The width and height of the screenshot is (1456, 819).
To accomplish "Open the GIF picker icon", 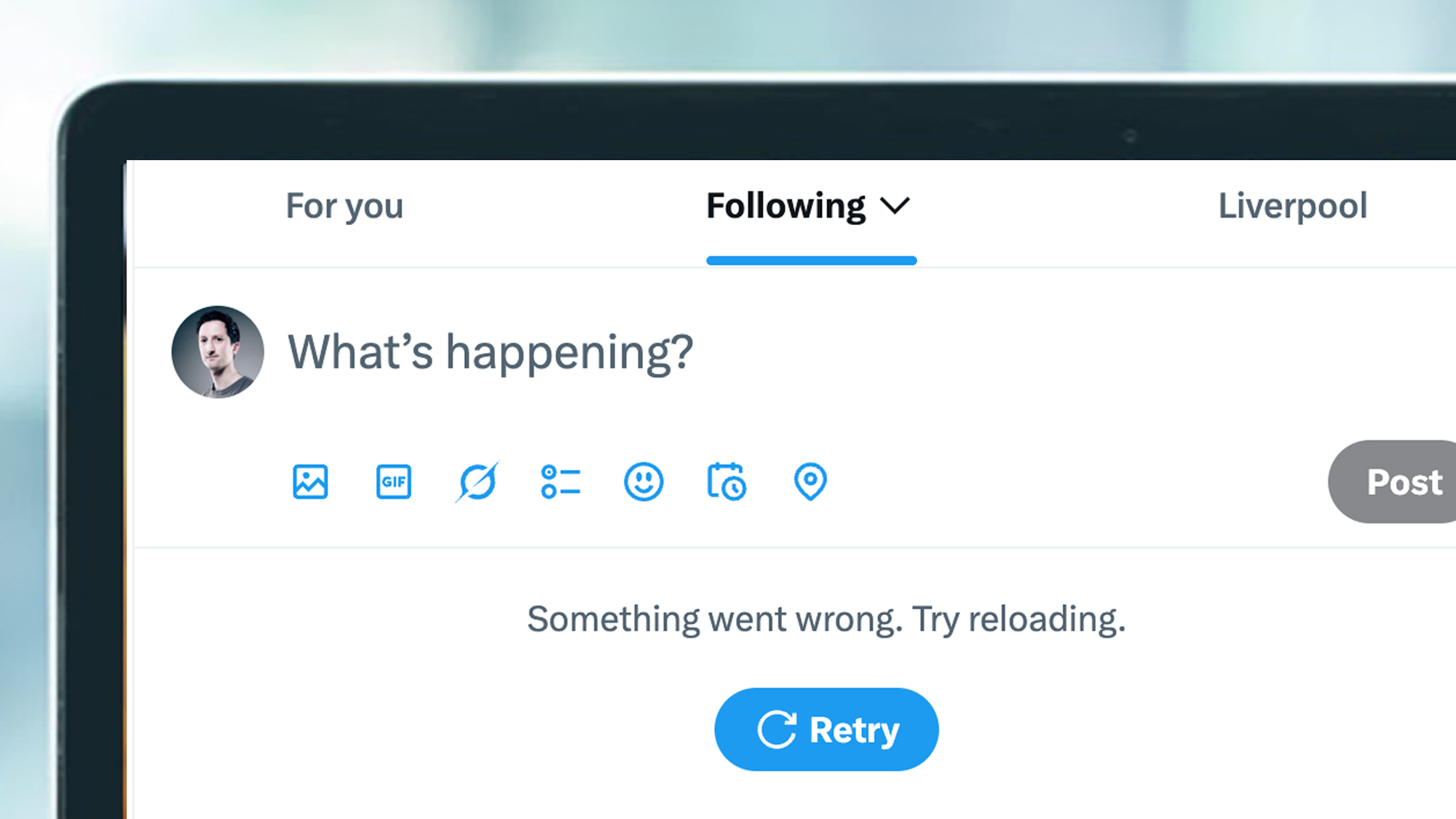I will coord(393,481).
